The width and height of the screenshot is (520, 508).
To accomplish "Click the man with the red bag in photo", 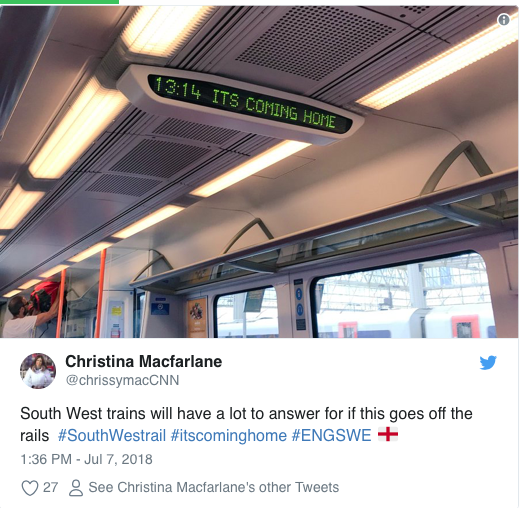I will pos(32,307).
